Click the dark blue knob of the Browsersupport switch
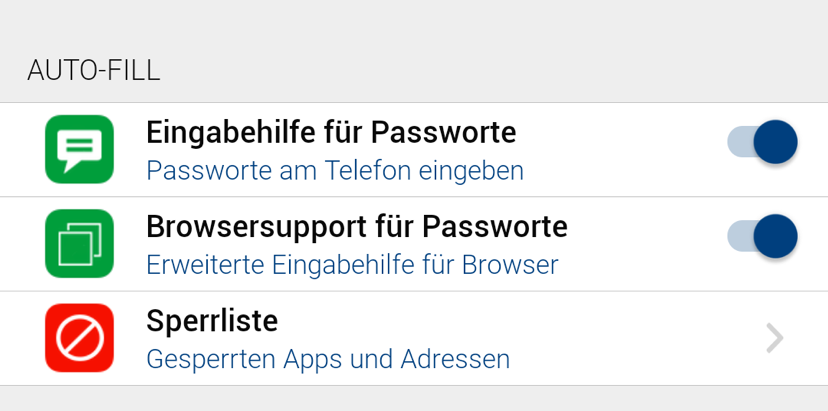 [x=775, y=237]
